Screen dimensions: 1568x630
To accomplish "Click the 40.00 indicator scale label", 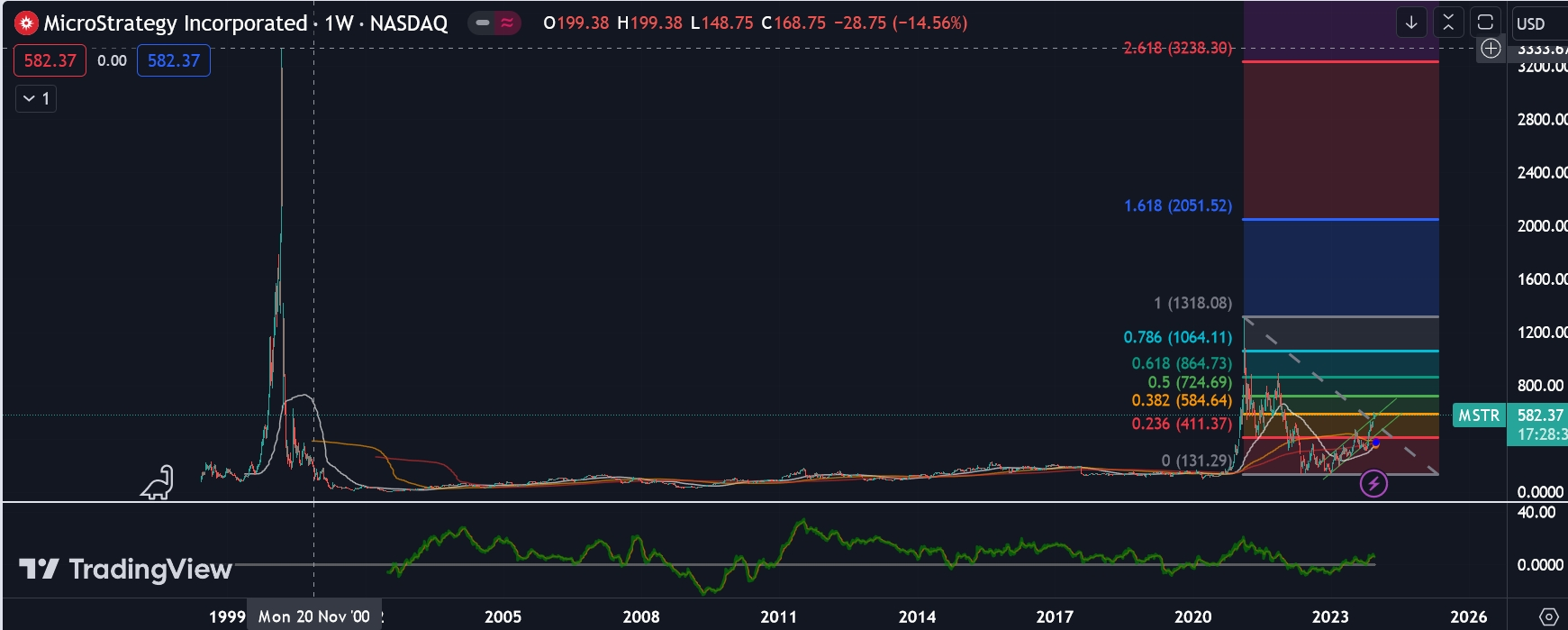I will tap(1536, 512).
